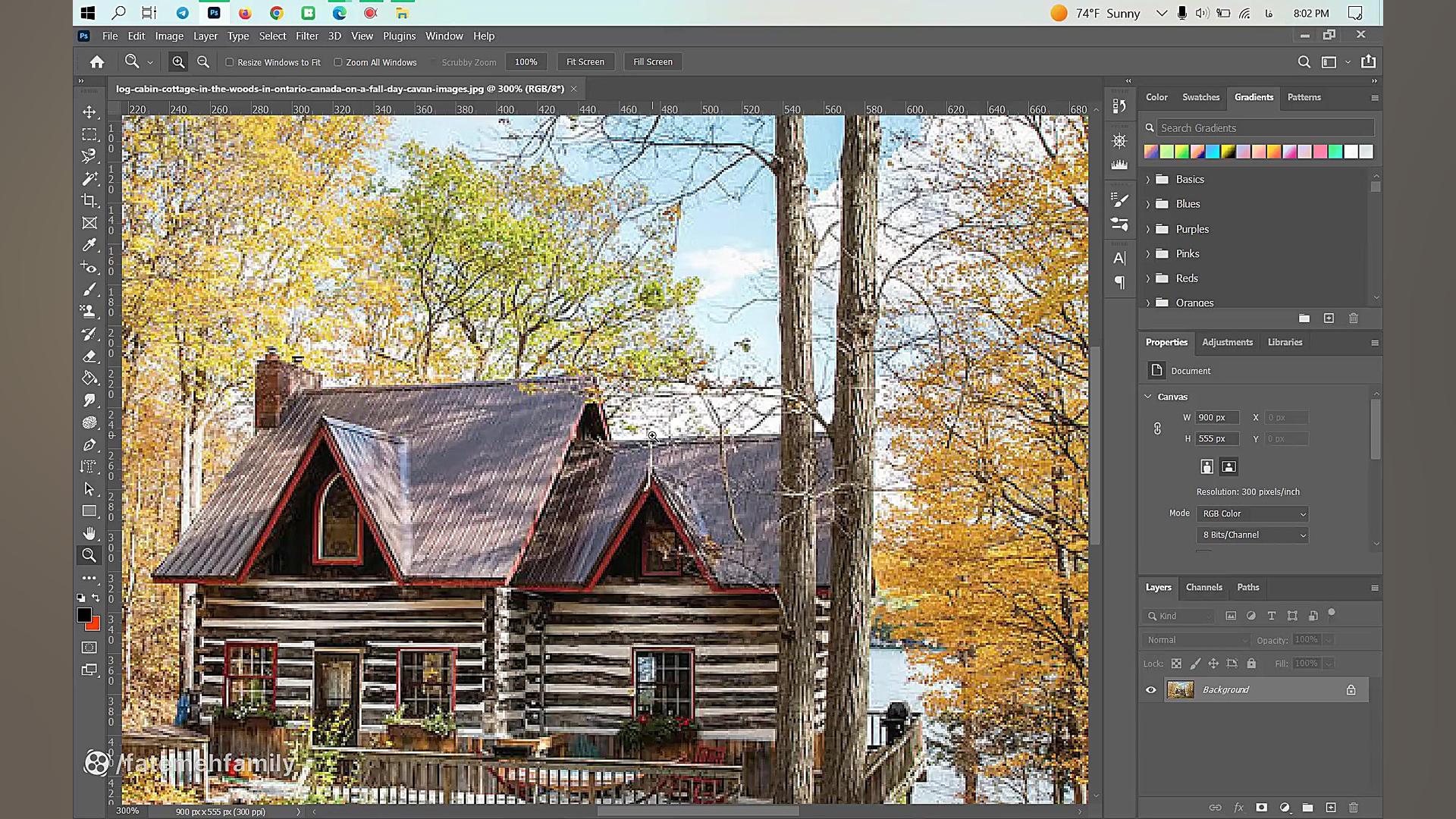
Task: Click the Fill Screen button
Action: [x=652, y=62]
